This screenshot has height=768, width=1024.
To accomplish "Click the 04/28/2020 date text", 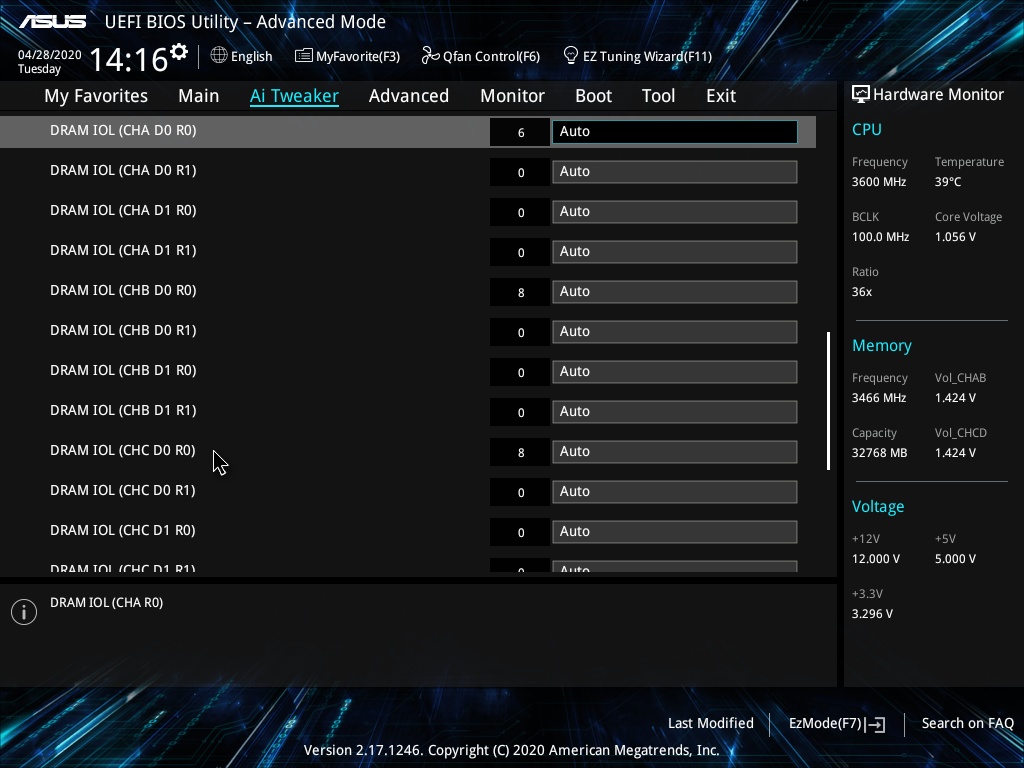I will click(50, 55).
